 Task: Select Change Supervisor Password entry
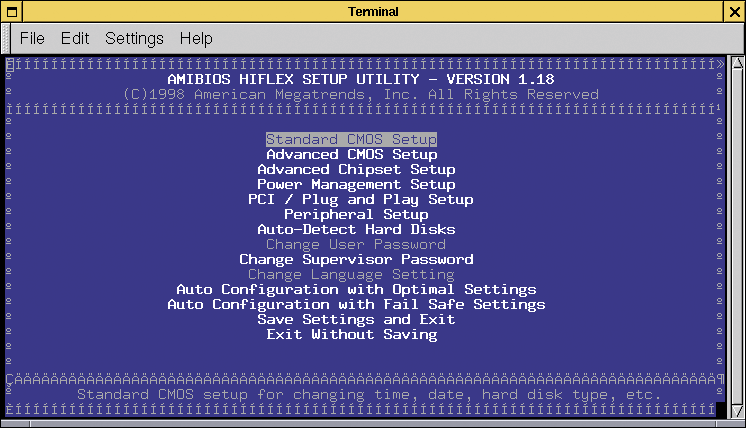coord(356,259)
